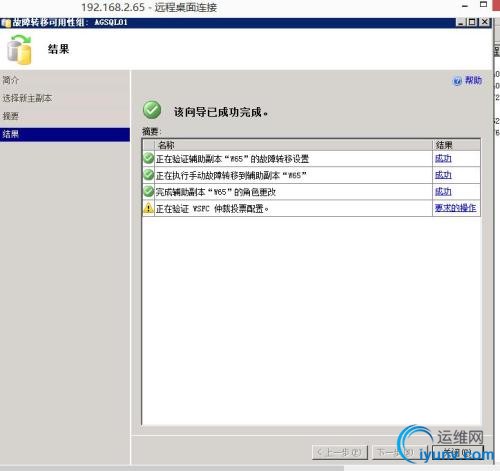
Task: Select row 正在验证 WSFC 仲裁投票配置
Action: tap(311, 208)
